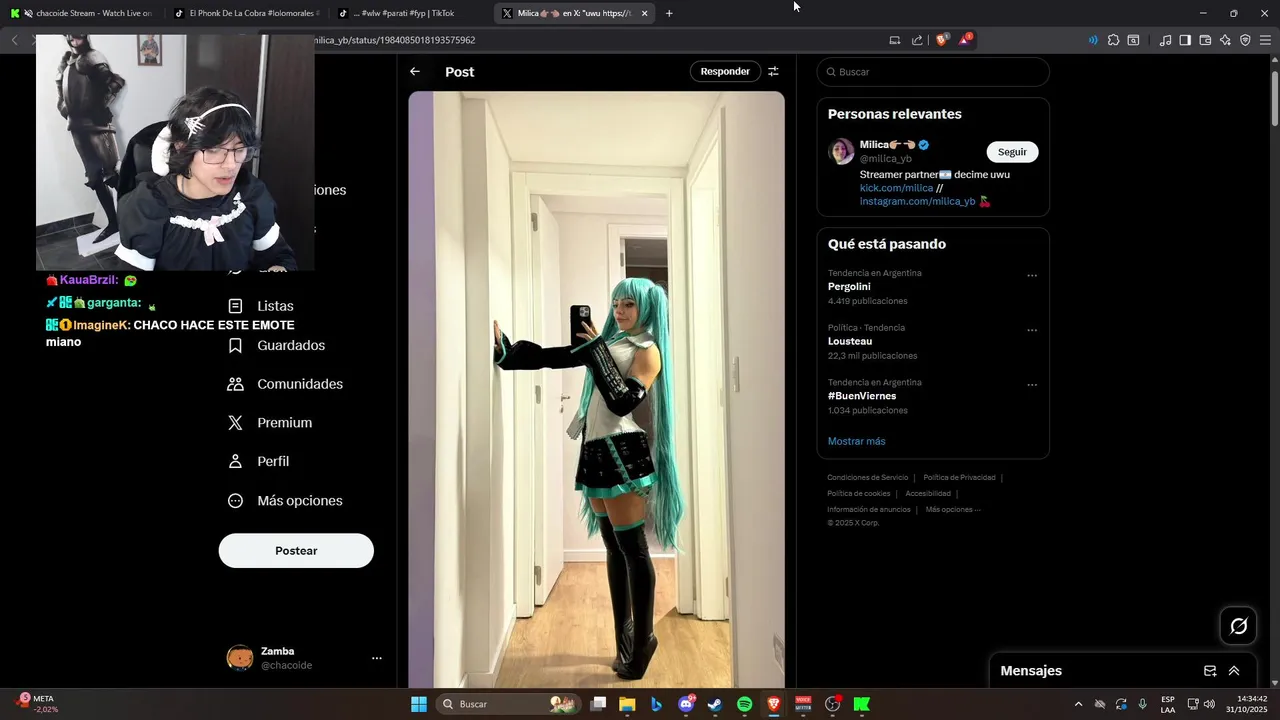
Task: Open Condiciones de Servicio footer link
Action: tap(867, 478)
